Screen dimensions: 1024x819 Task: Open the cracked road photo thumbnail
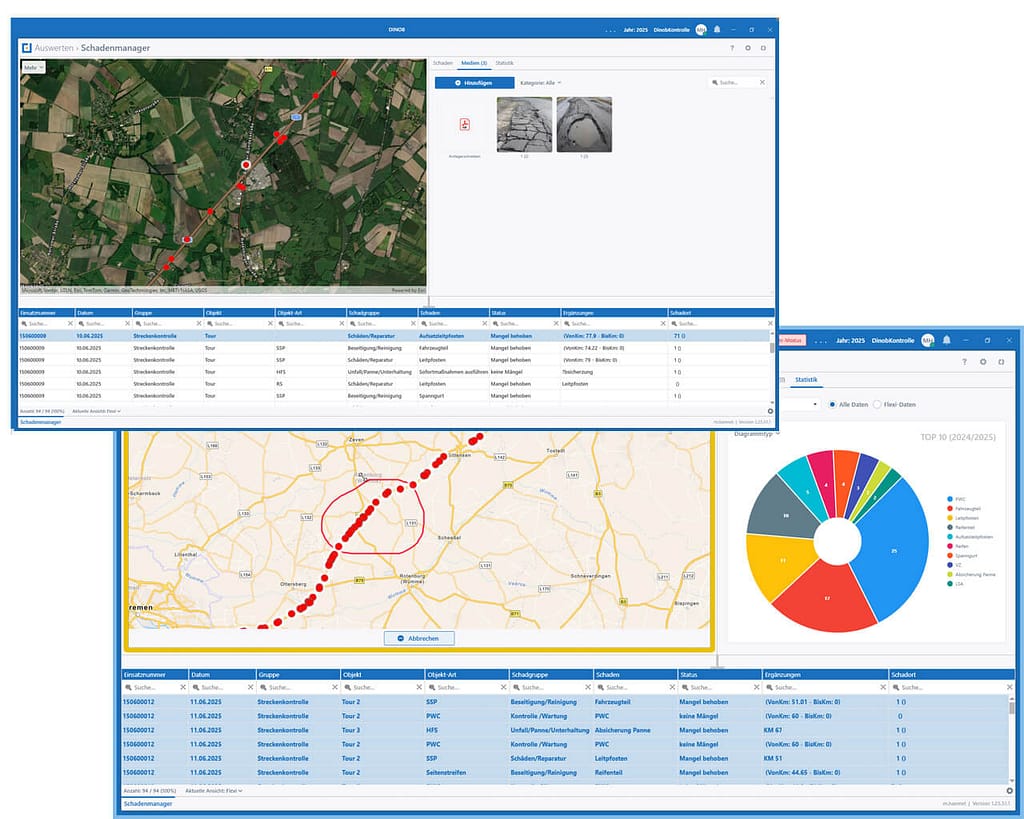524,124
